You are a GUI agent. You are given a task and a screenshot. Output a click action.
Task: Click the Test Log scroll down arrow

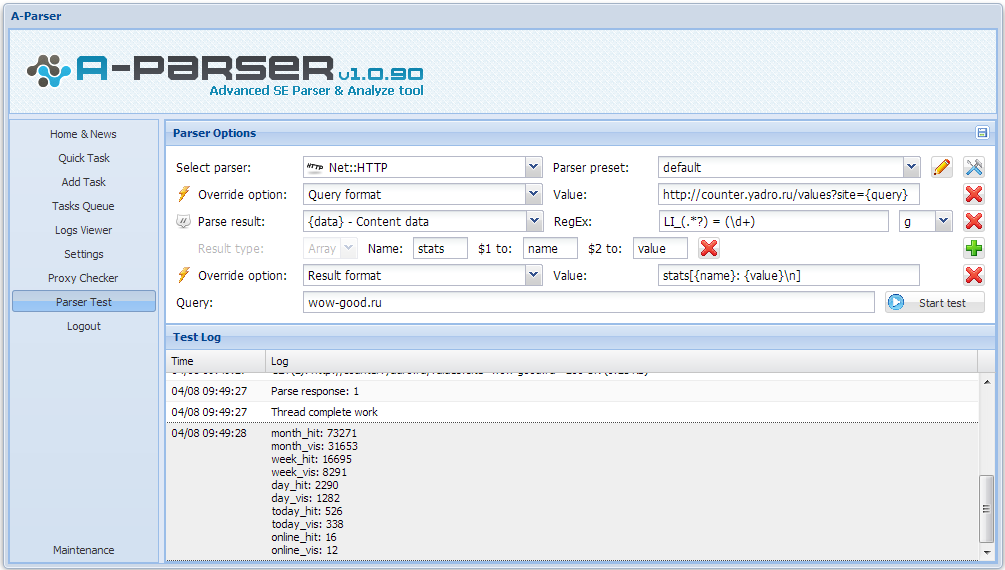click(986, 552)
